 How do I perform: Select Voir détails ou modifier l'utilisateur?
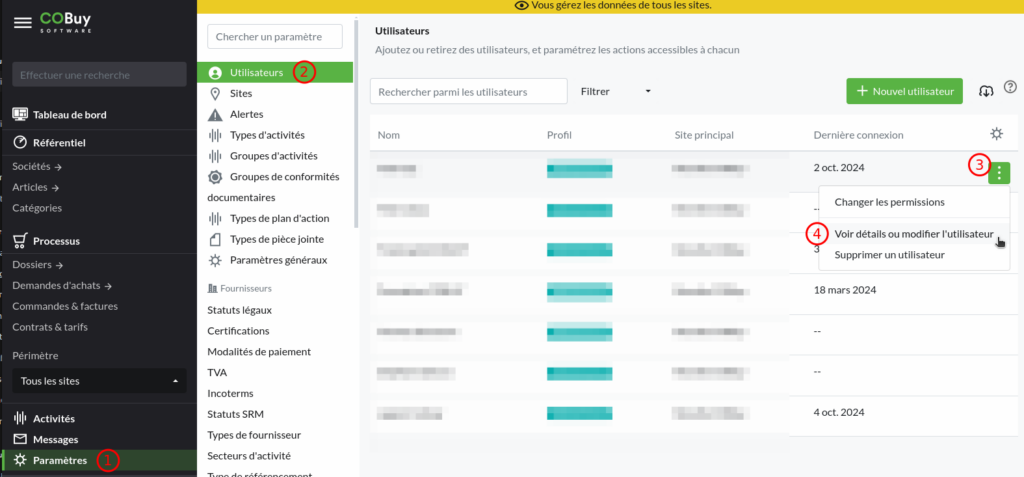[x=913, y=234]
